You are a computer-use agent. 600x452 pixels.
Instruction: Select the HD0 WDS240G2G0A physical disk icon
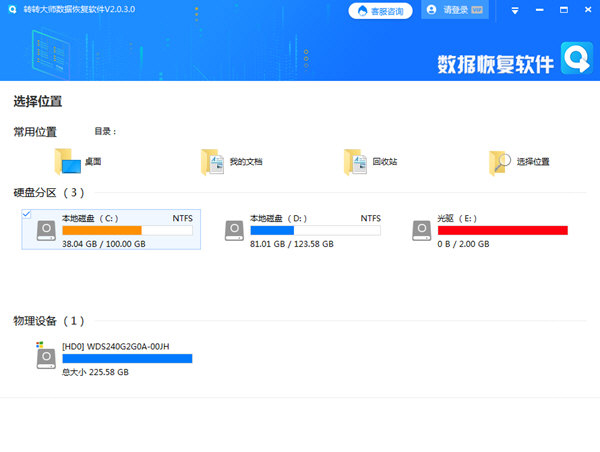click(46, 357)
